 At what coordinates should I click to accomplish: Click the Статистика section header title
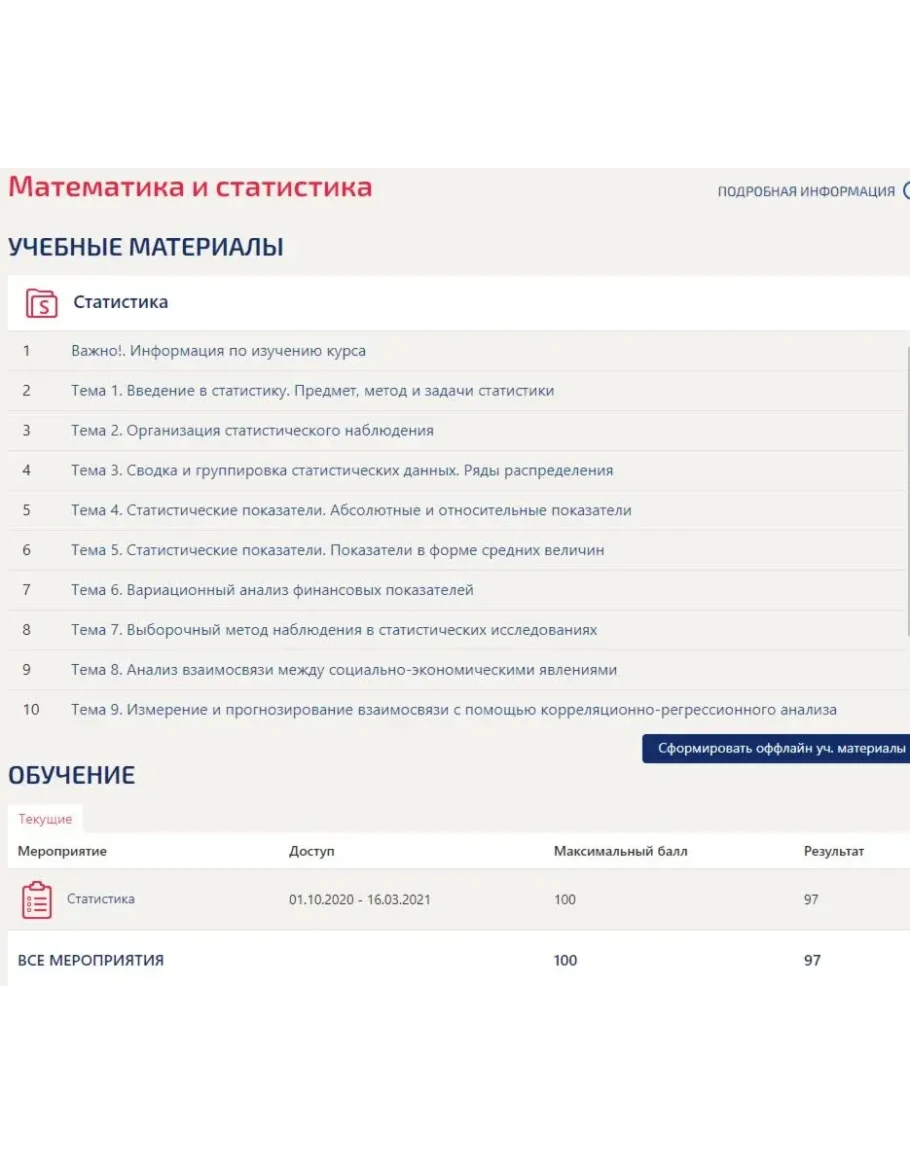click(x=120, y=302)
